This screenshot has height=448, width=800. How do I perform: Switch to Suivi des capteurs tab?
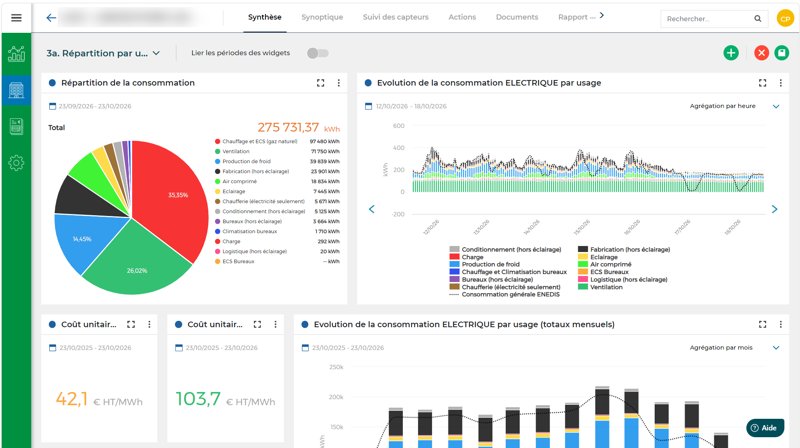point(395,17)
